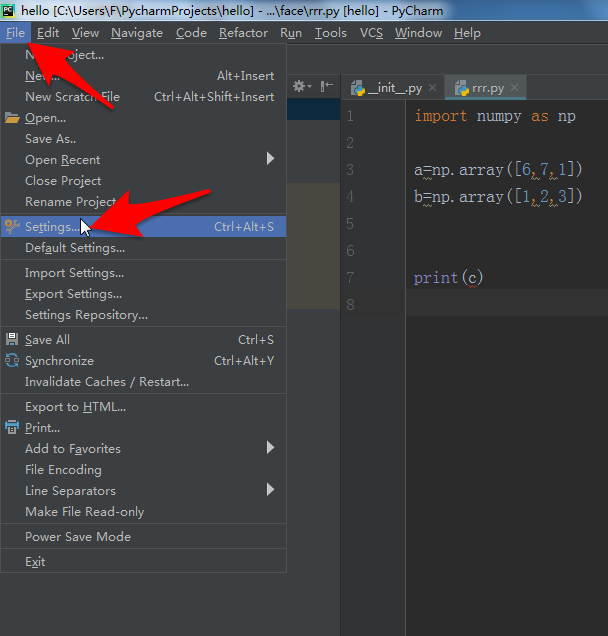Click the Python file icon on __init__.py tab
This screenshot has height=636, width=608.
(358, 88)
